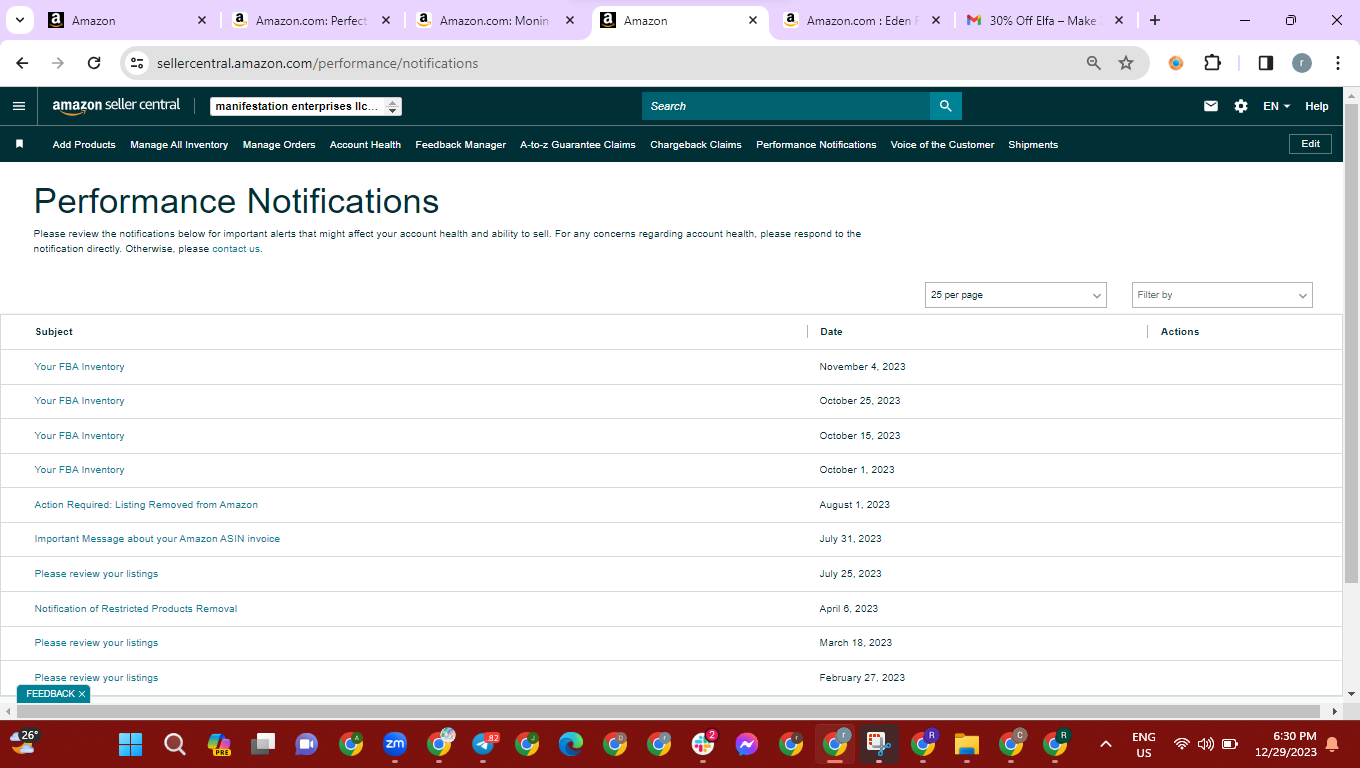Open Manage Orders
The width and height of the screenshot is (1360, 768).
point(279,145)
